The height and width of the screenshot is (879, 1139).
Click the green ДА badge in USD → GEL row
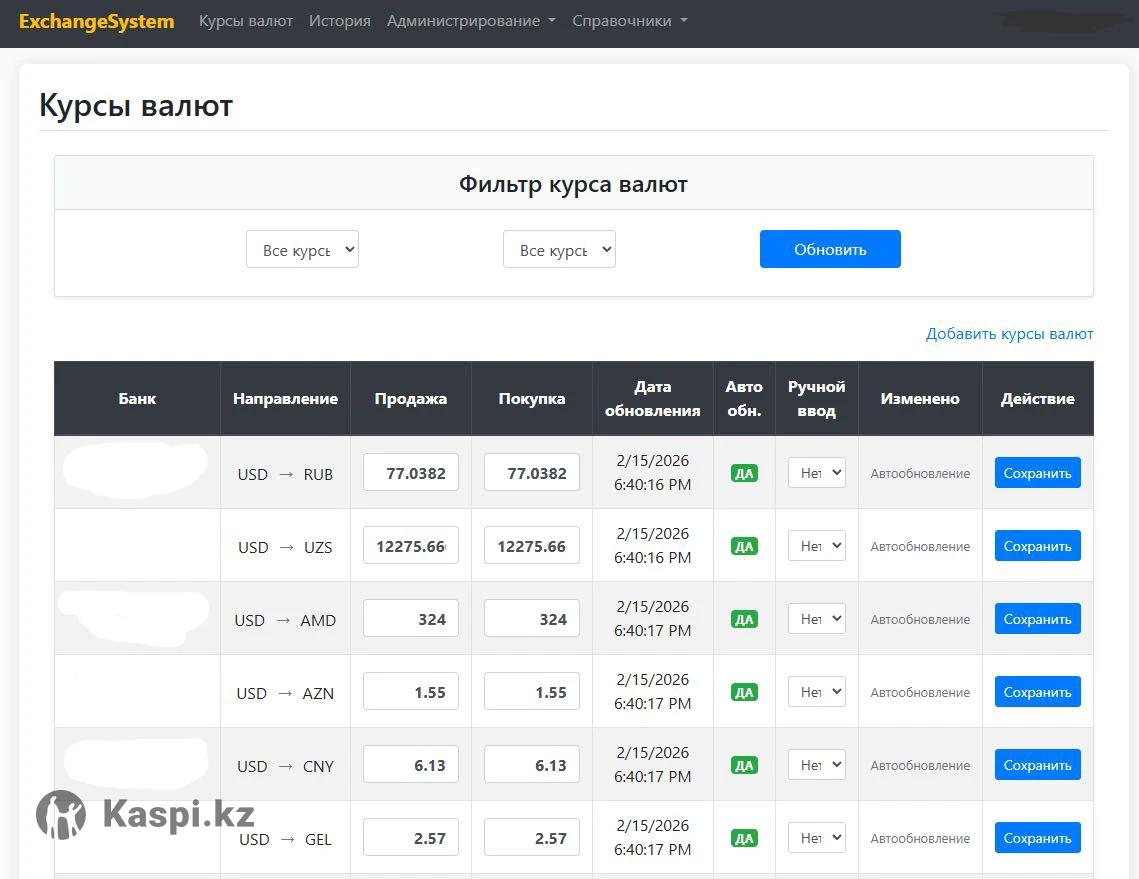pos(744,839)
